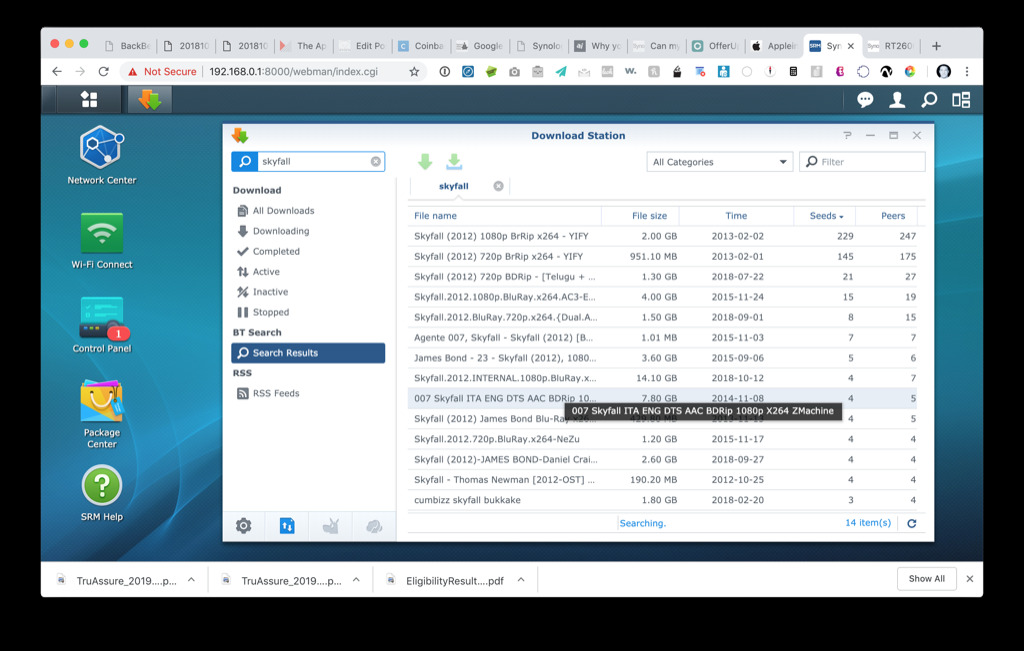Select Skyfall.2012.720p.BluRay.x264-NeZu row
The image size is (1024, 651).
pos(662,439)
